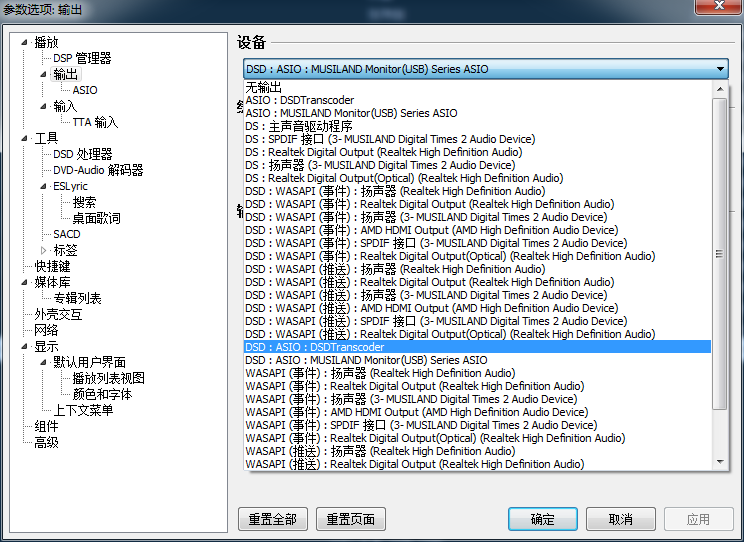Collapse the 显示 tree node arrow
744x542 pixels.
[x=26, y=346]
